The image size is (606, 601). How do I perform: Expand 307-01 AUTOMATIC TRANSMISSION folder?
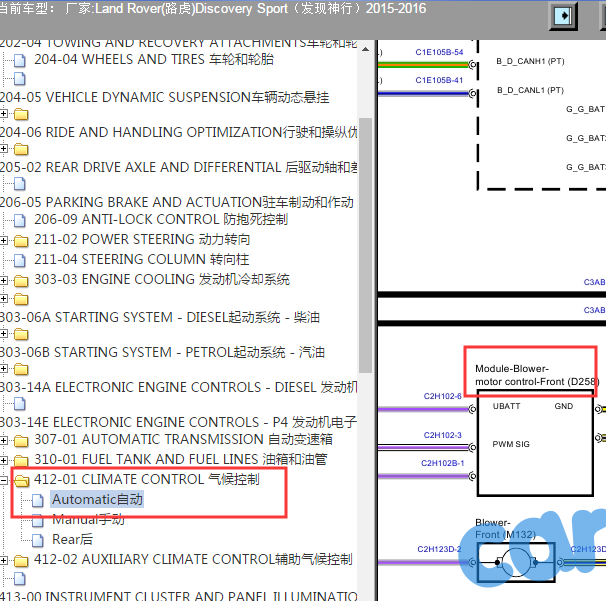3,440
